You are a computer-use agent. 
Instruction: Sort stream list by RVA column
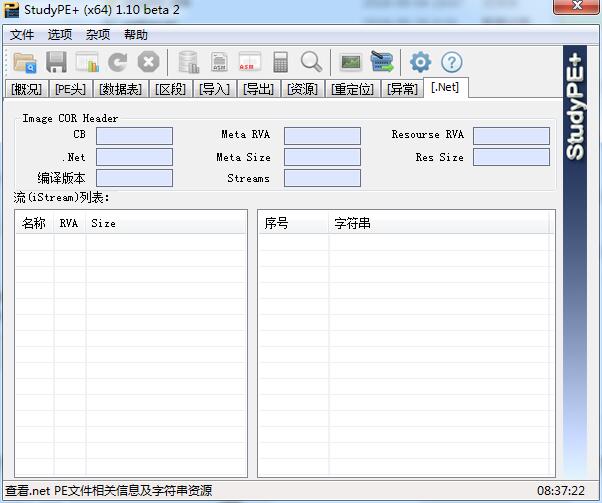click(69, 223)
